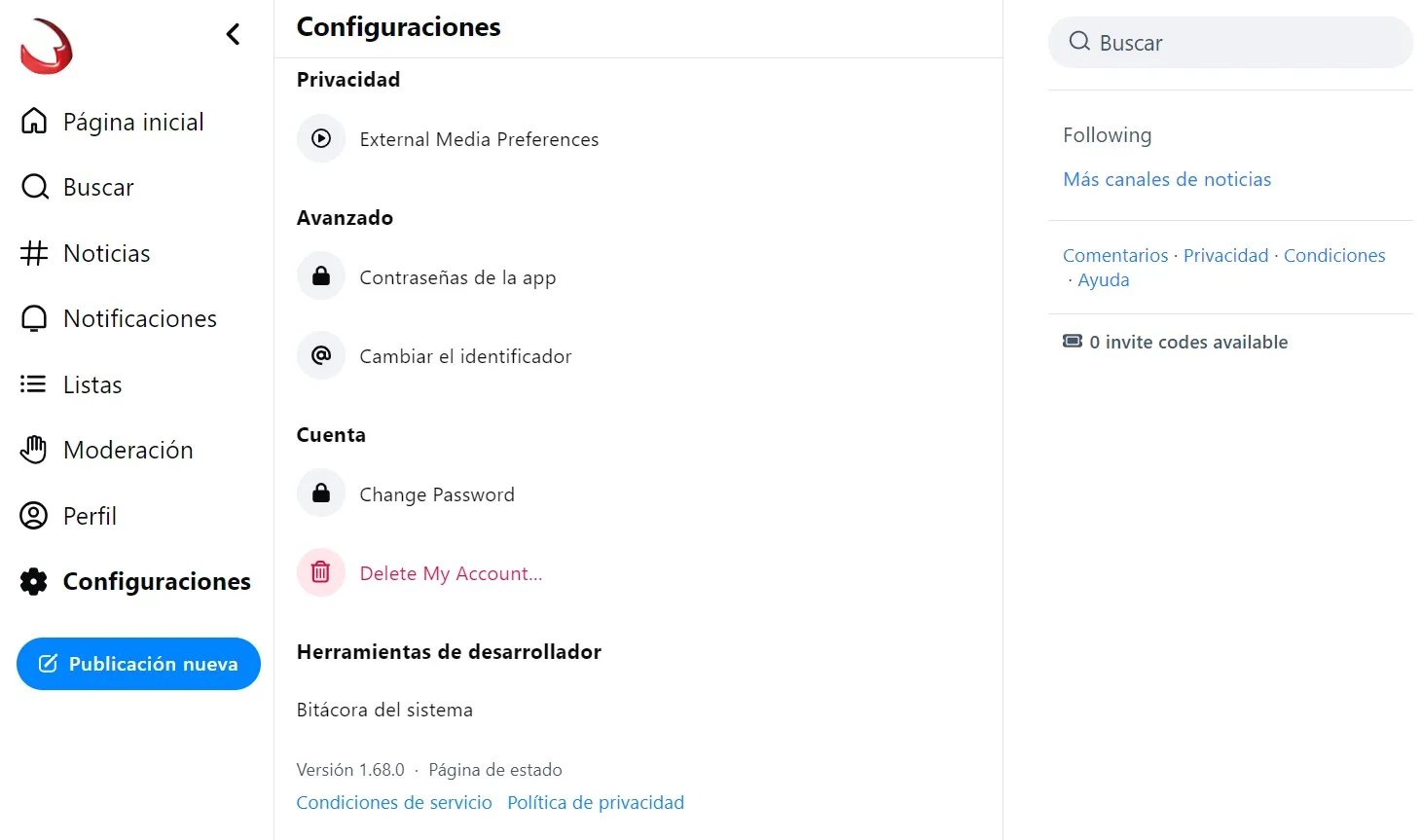Choose Change Password option
This screenshot has width=1421, height=840.
click(x=436, y=494)
